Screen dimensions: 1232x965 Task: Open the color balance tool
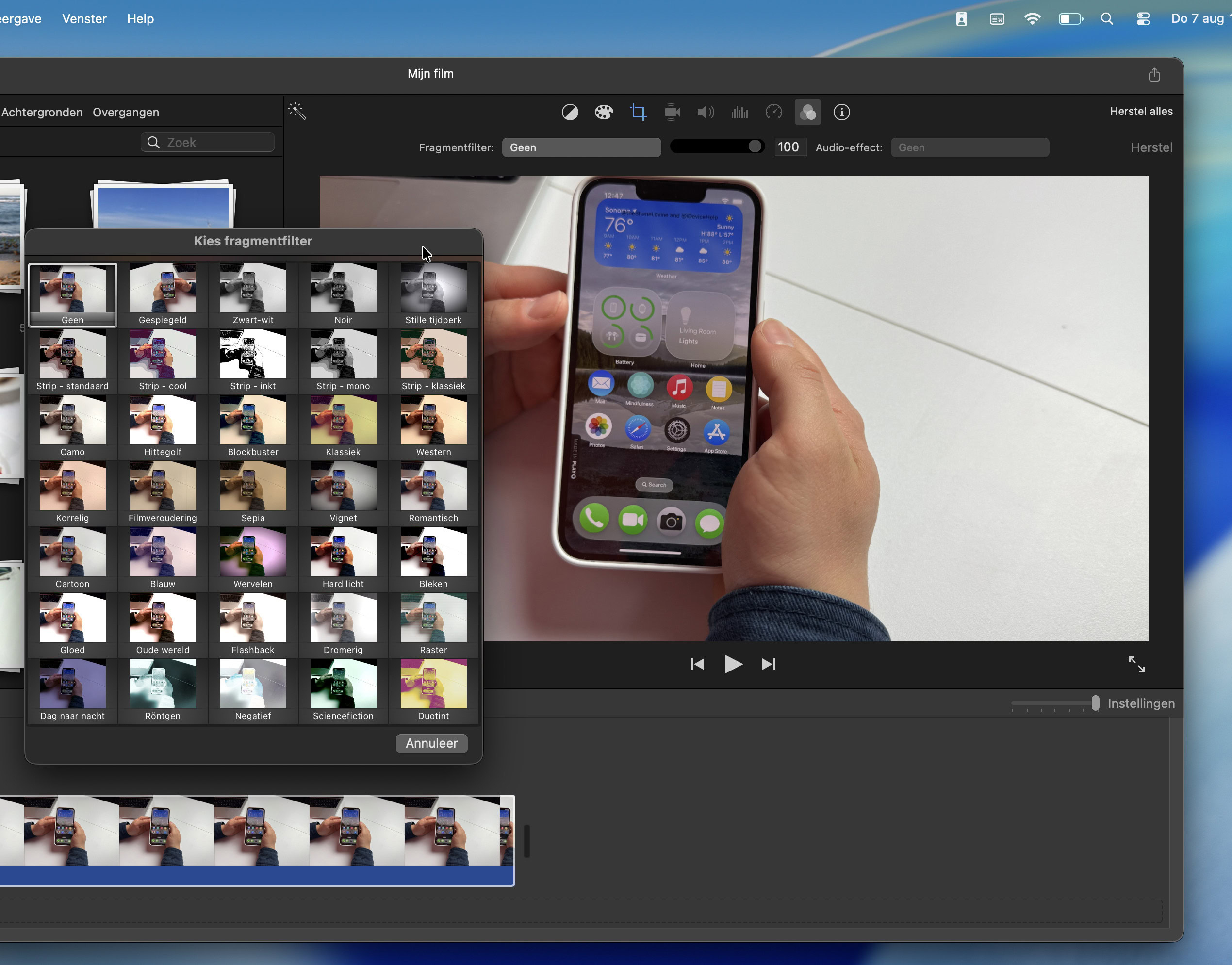[x=570, y=112]
